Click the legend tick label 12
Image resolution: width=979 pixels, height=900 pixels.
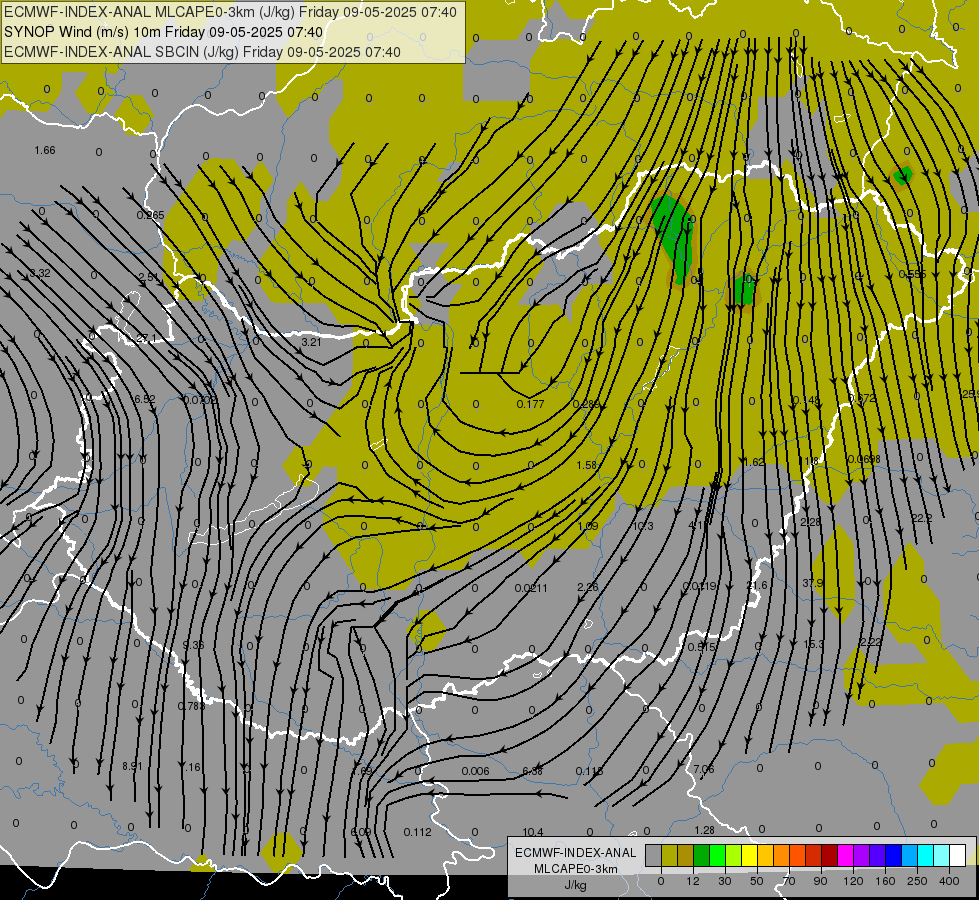click(693, 881)
